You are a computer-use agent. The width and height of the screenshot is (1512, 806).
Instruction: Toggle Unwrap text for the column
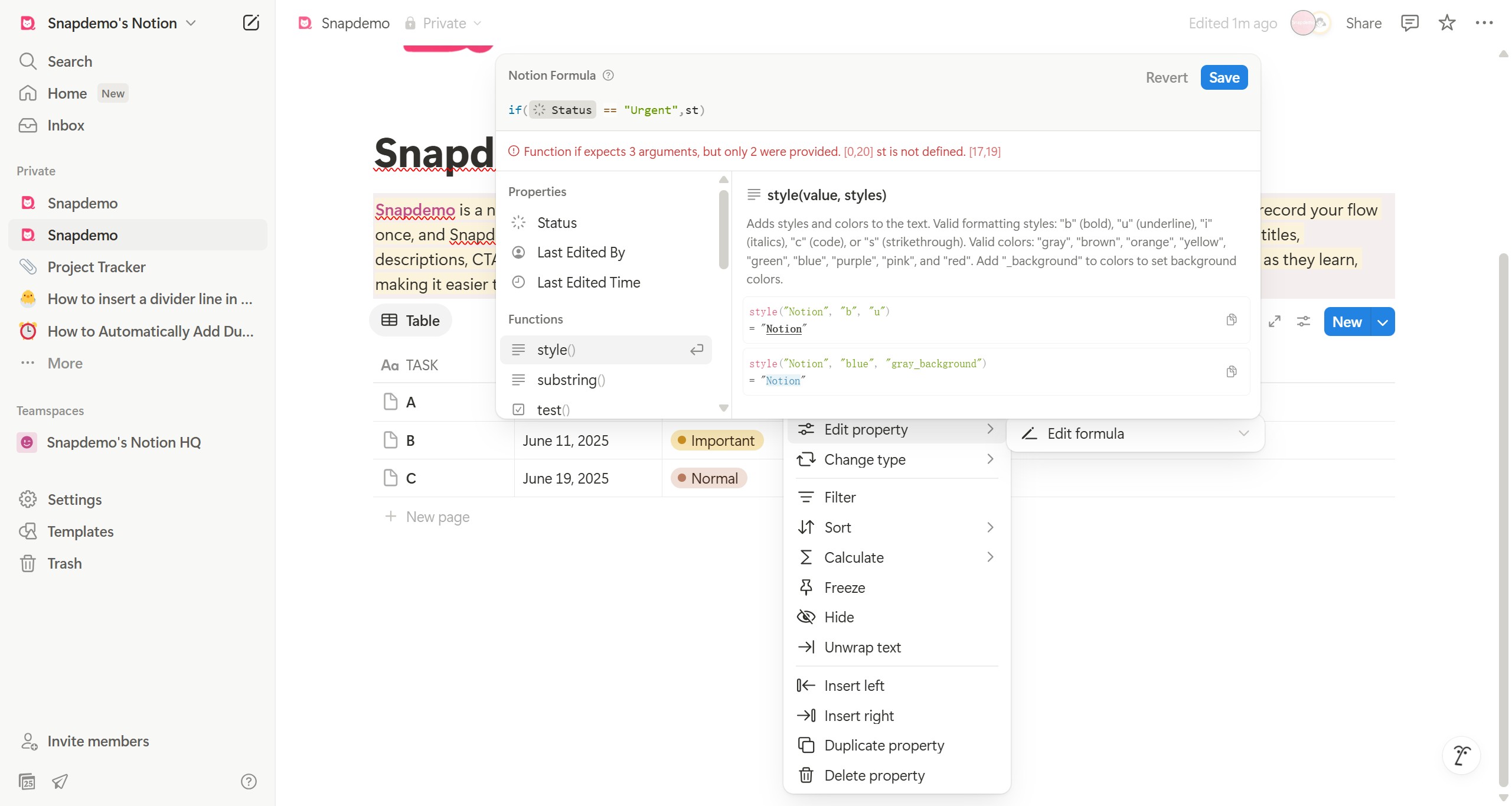pos(896,647)
